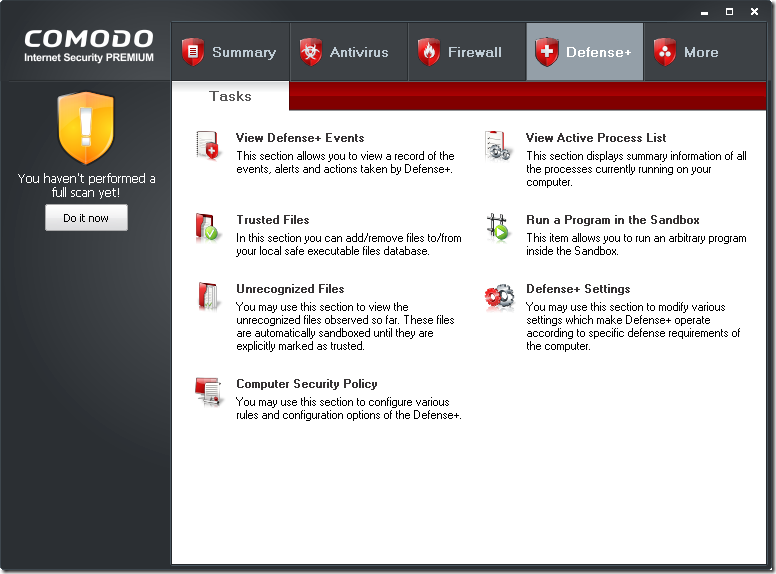Click the Do it now button
The image size is (776, 574).
pos(86,218)
